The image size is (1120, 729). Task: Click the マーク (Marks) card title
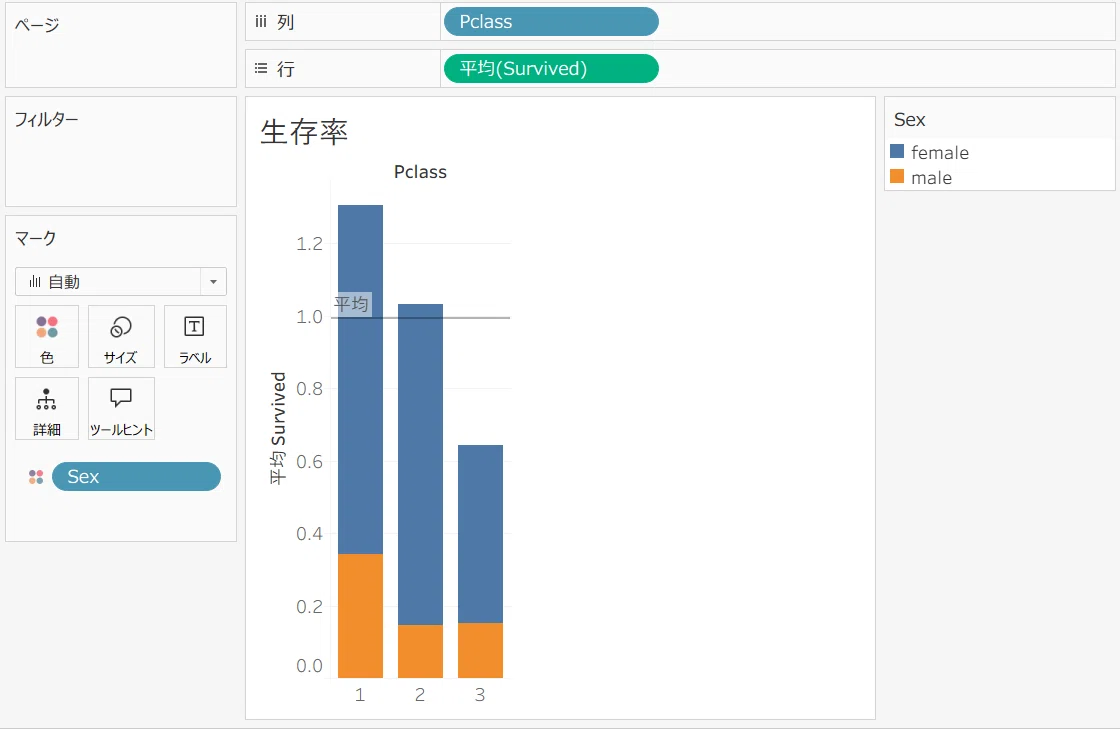click(x=36, y=238)
